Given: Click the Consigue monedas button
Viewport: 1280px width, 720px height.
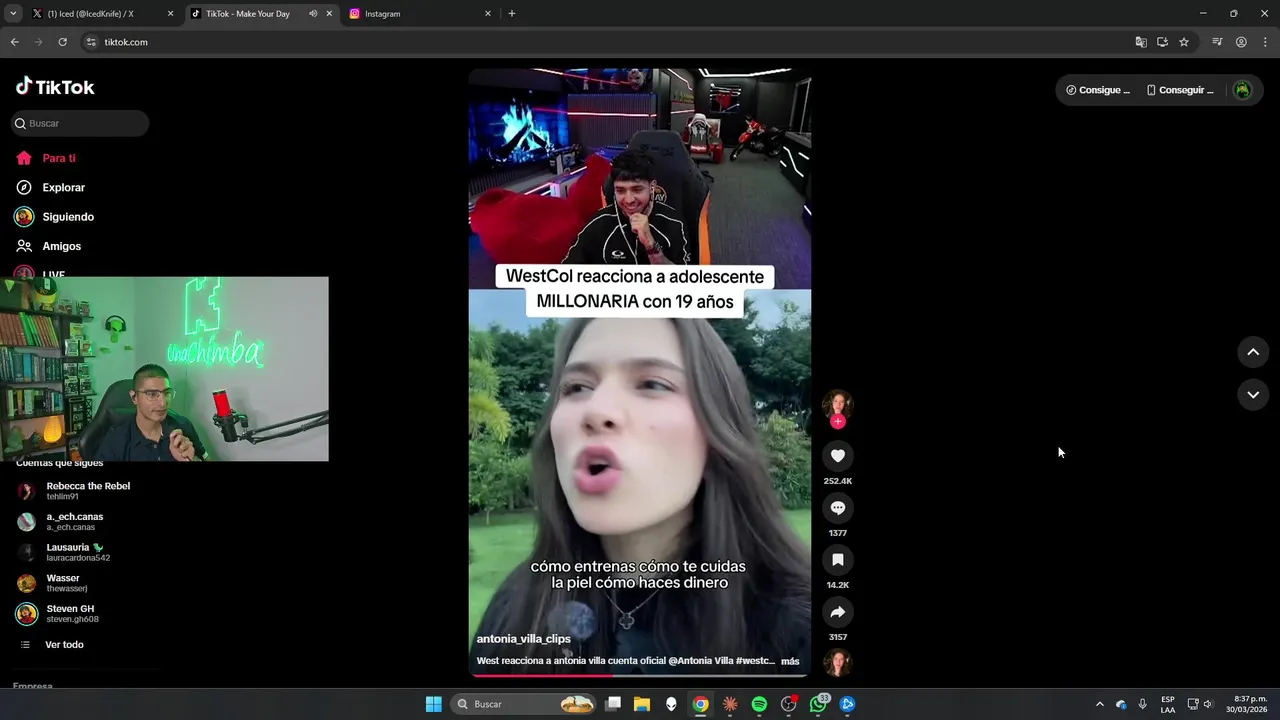Looking at the screenshot, I should click(1097, 90).
